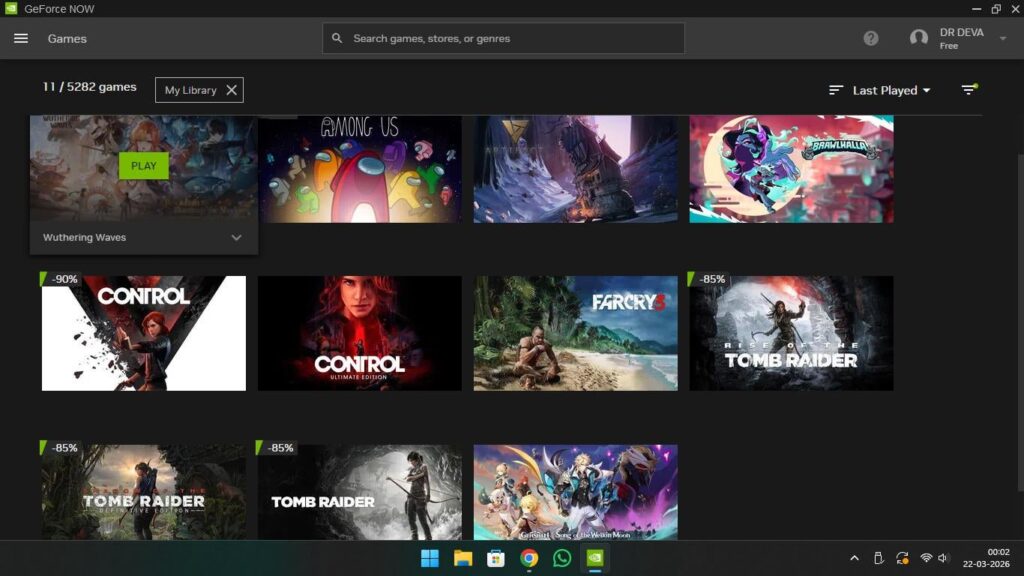Open the help question mark icon
The width and height of the screenshot is (1024, 576).
coord(871,39)
